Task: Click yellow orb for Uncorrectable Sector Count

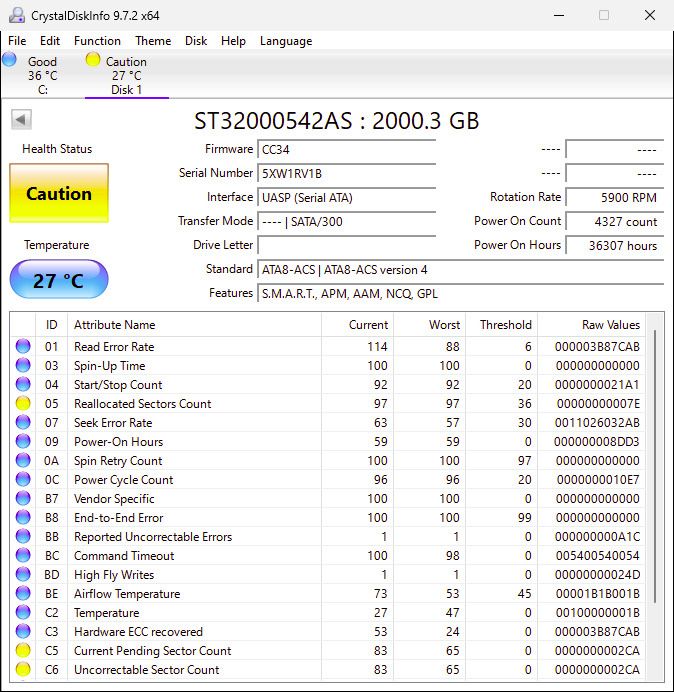Action: click(x=23, y=669)
